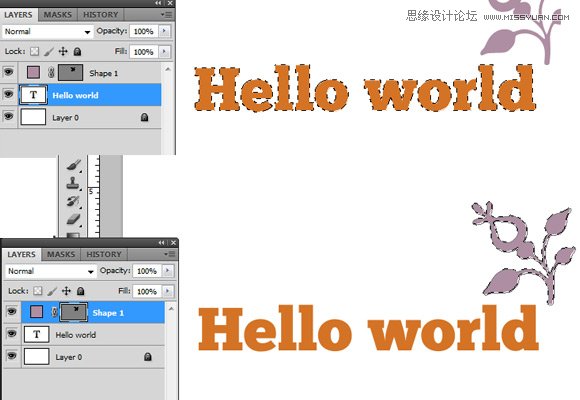This screenshot has height=400, width=580.
Task: Open Normal blend mode dropdown, lower panel
Action: [51, 271]
